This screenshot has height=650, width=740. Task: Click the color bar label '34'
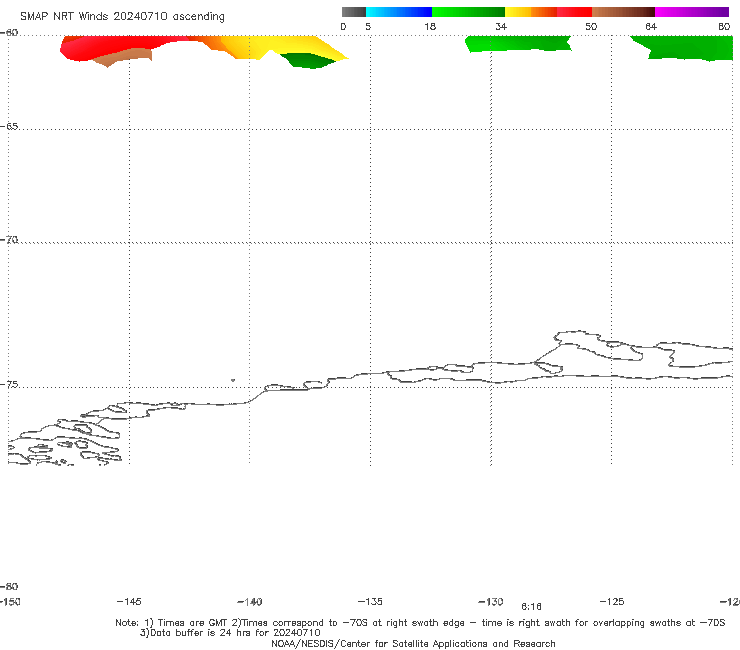coord(501,26)
